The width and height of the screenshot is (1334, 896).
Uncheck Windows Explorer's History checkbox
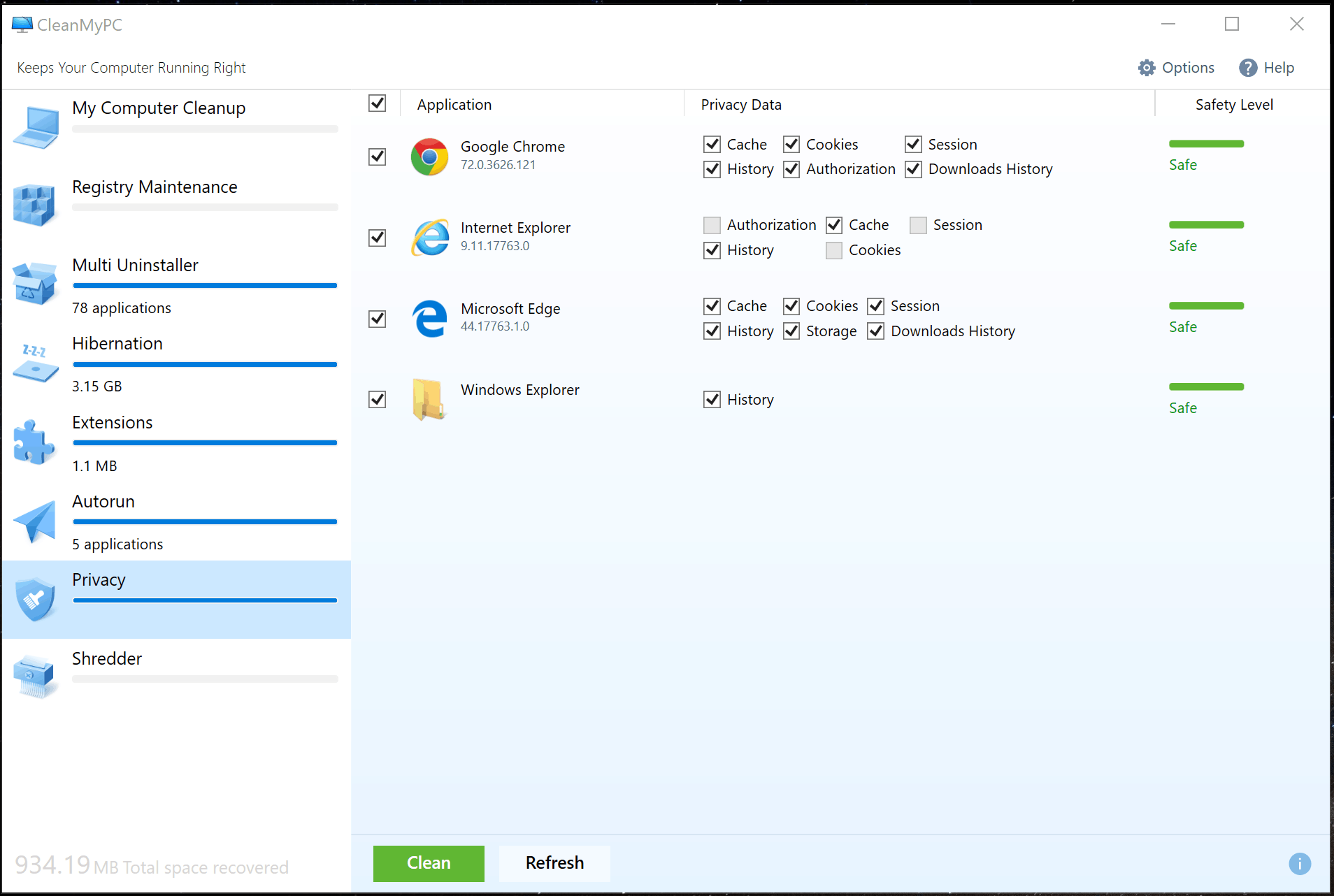(x=712, y=400)
